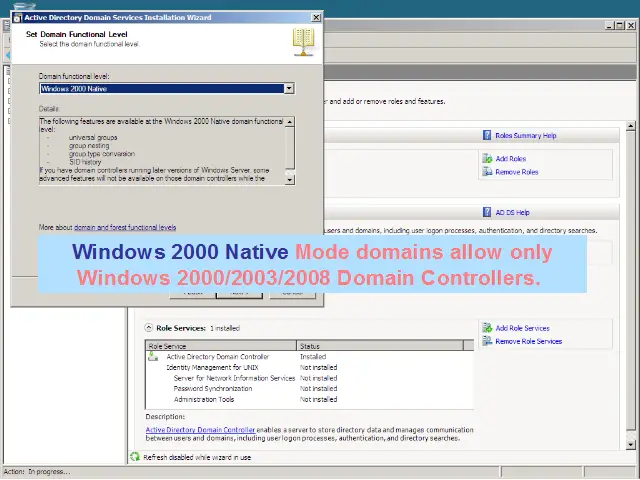Open the Domain functional level dropdown
This screenshot has height=480, width=640.
pyautogui.click(x=167, y=89)
